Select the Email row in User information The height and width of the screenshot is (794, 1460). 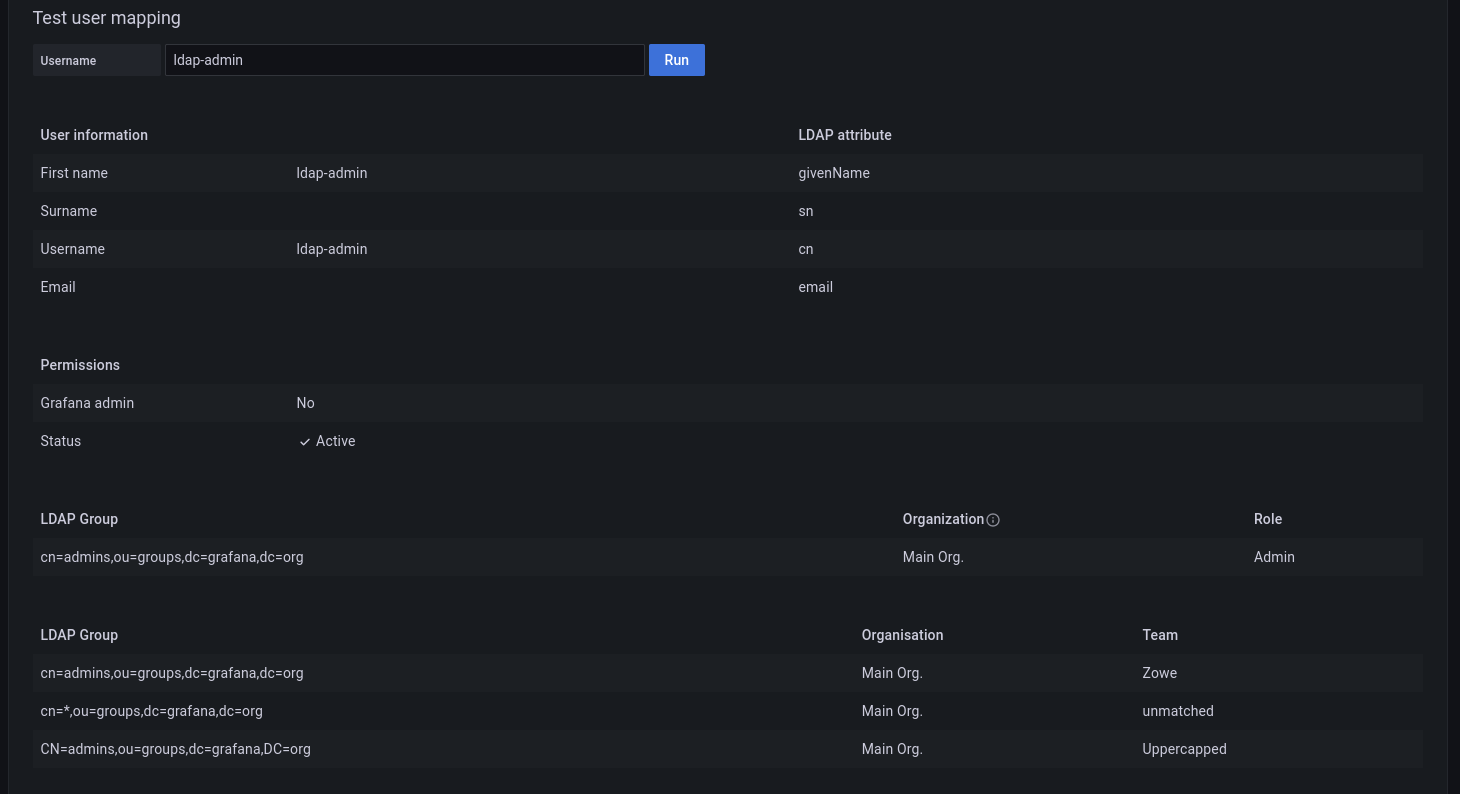(57, 287)
